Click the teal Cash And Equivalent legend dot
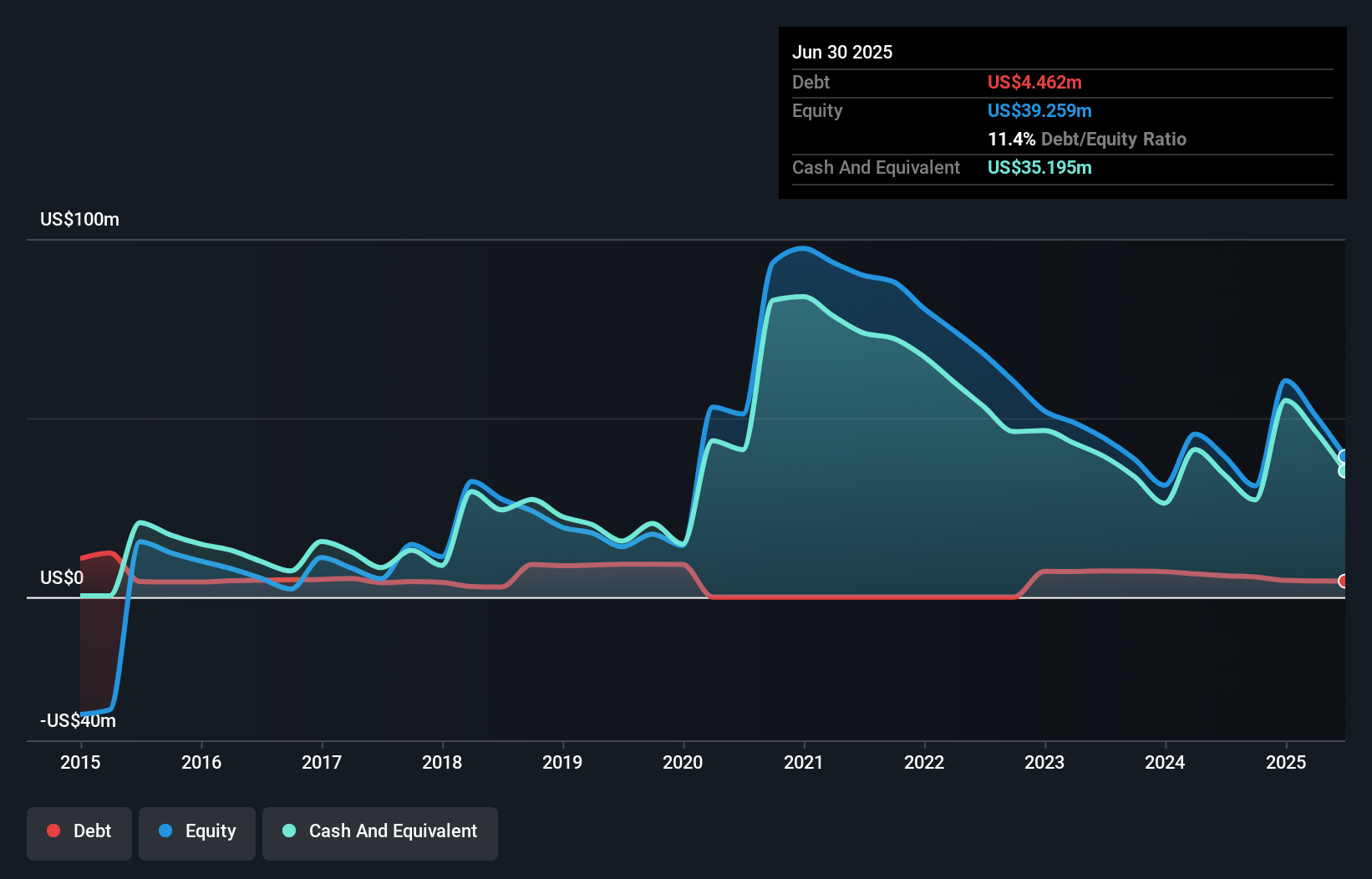This screenshot has width=1372, height=879. pos(289,831)
